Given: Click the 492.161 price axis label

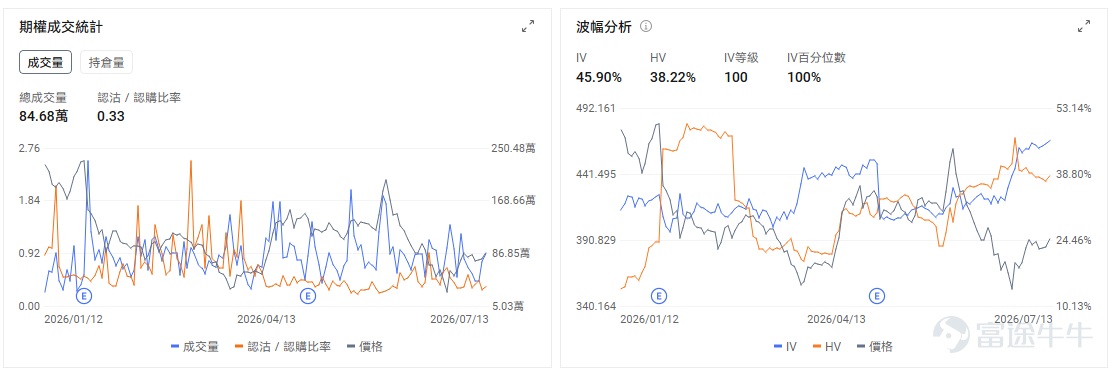Looking at the screenshot, I should 596,109.
